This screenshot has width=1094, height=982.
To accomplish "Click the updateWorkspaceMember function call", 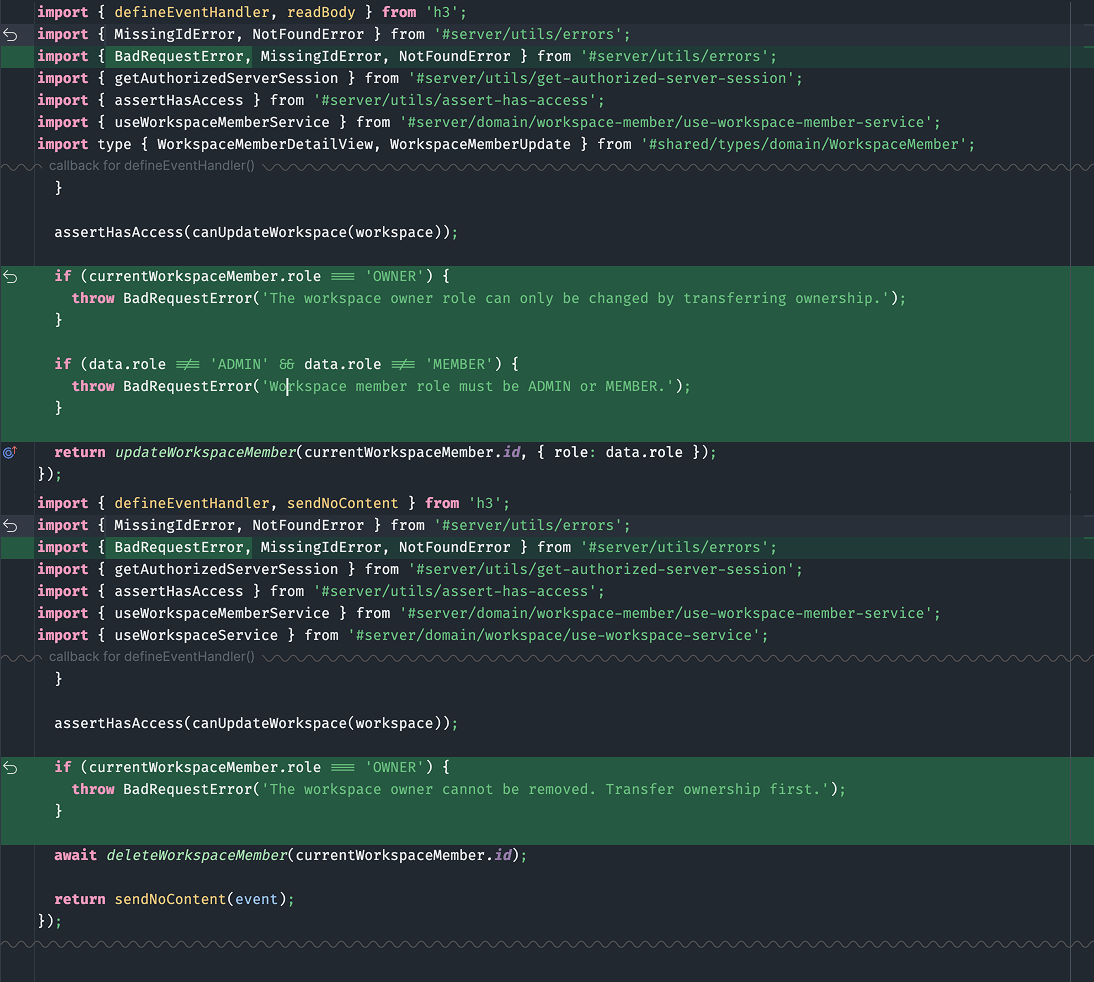I will click(x=205, y=452).
